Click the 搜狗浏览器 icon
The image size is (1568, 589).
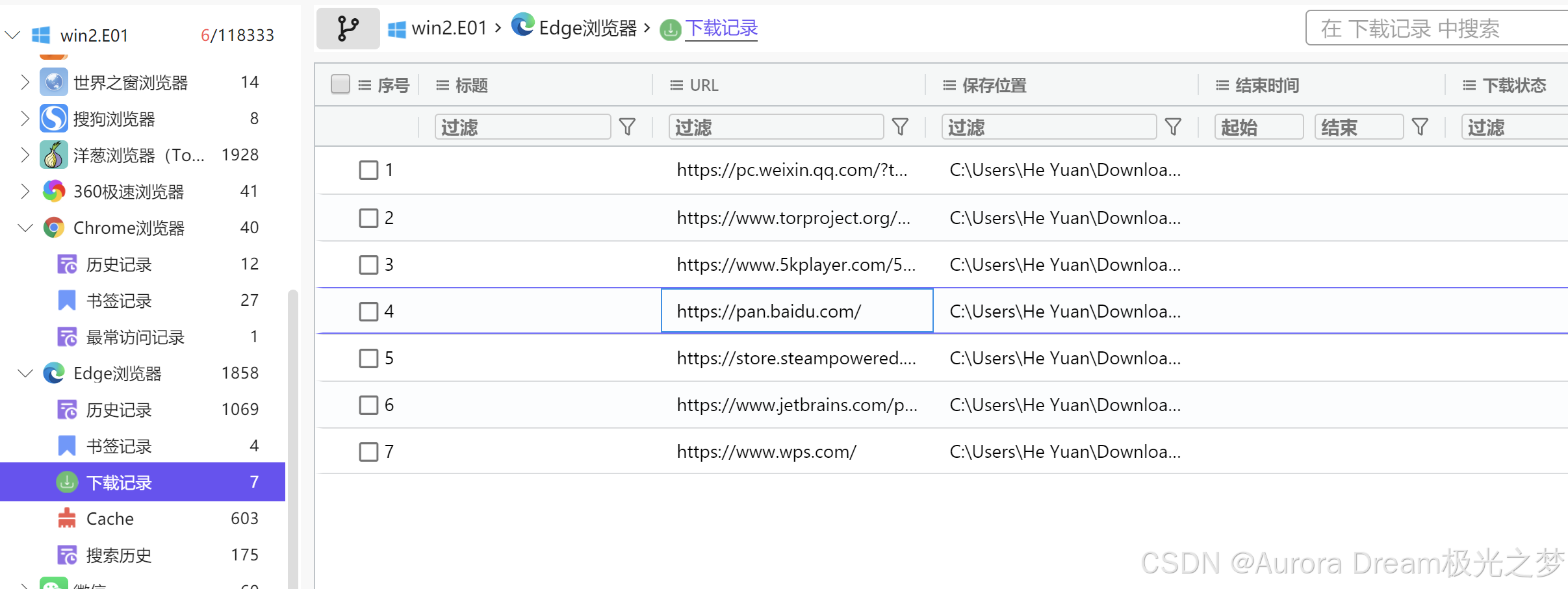tap(54, 118)
